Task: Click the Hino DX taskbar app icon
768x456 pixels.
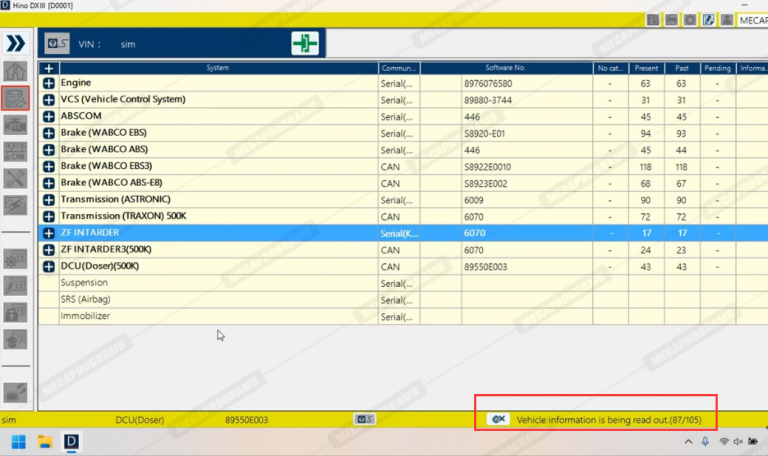Action: 71,442
